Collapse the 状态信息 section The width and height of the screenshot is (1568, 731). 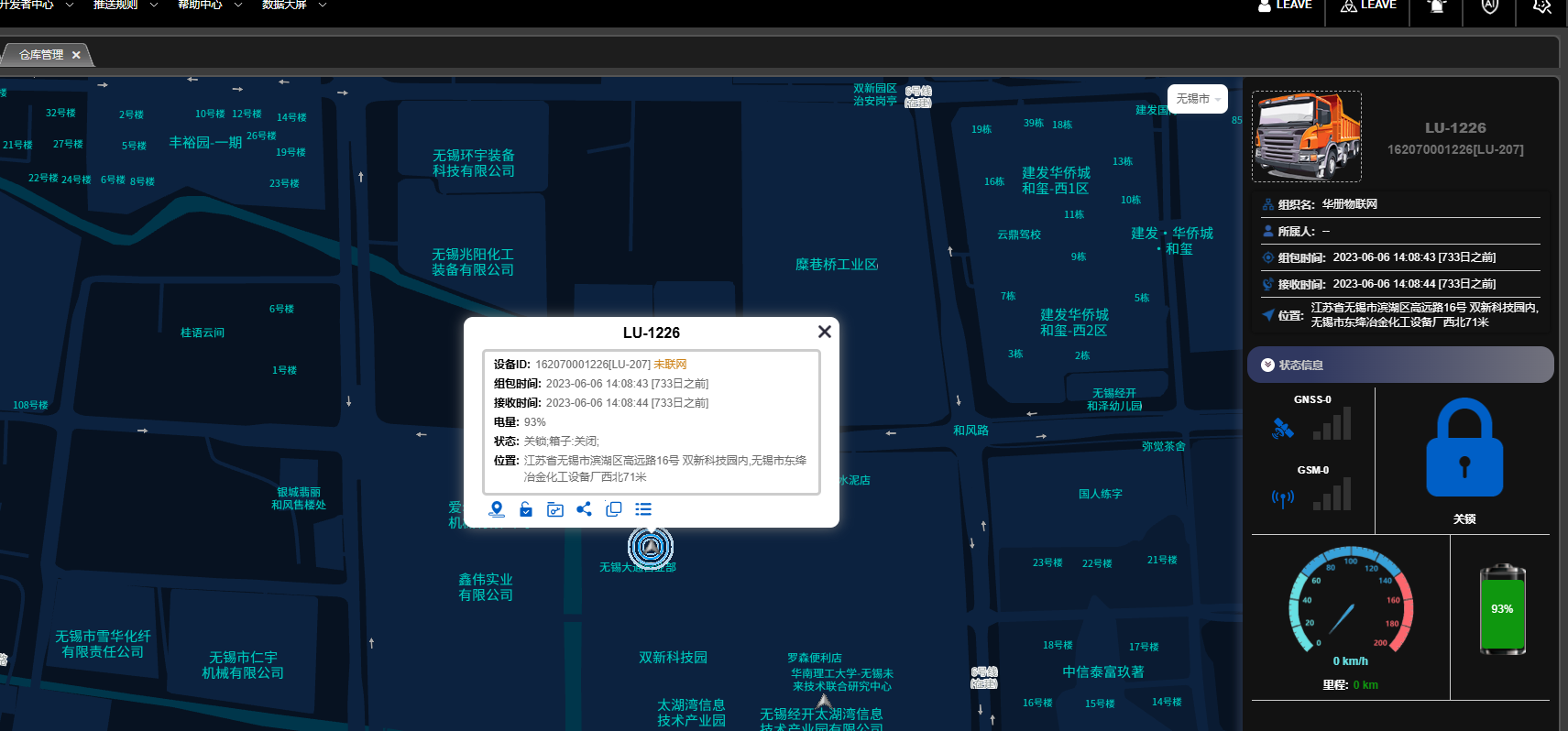tap(1268, 365)
